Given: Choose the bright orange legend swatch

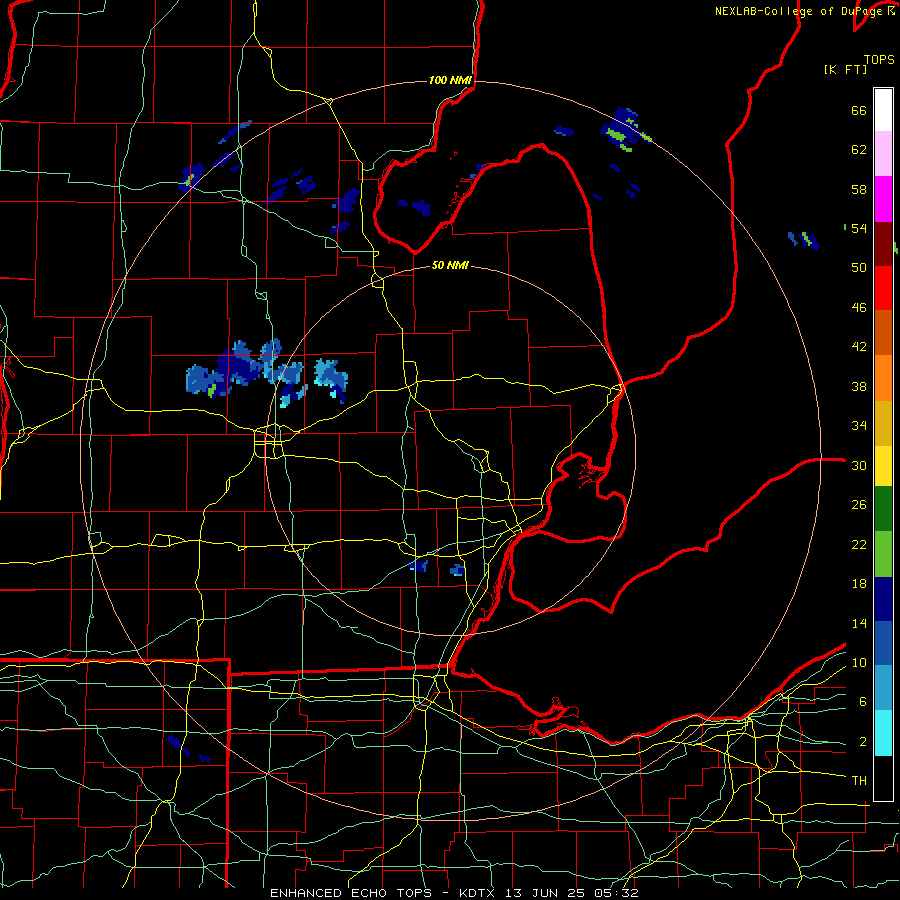Looking at the screenshot, I should [883, 378].
